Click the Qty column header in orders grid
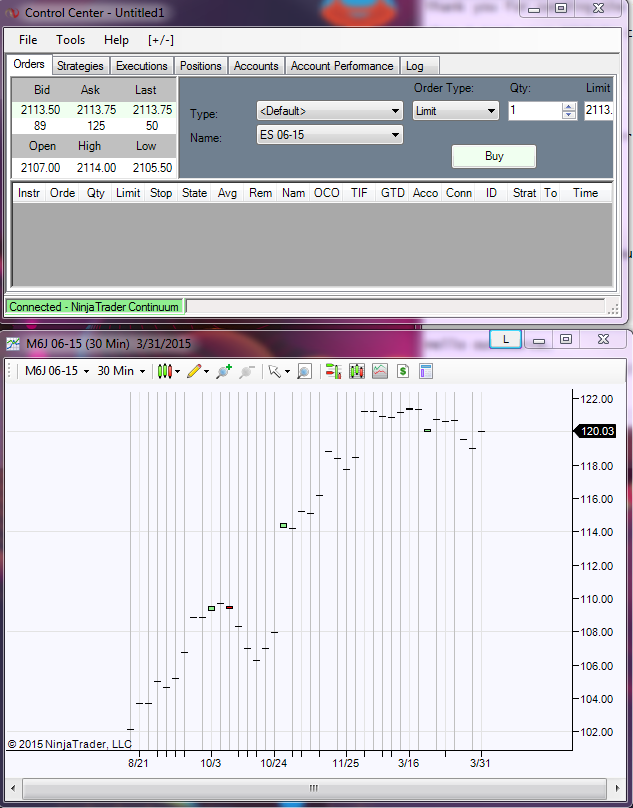This screenshot has width=633, height=808. coord(95,193)
